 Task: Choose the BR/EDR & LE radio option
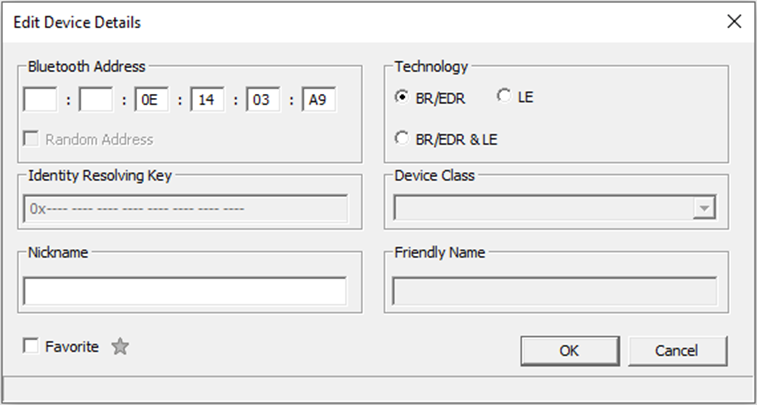coord(402,139)
